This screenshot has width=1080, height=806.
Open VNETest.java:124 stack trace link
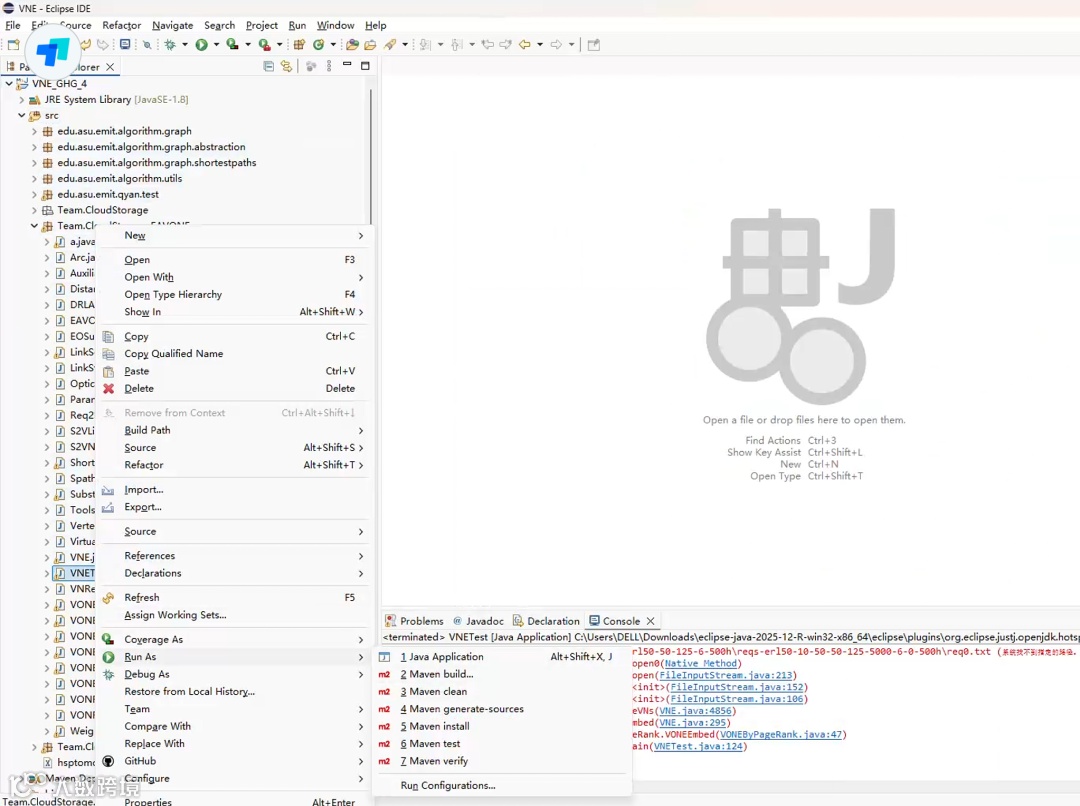click(698, 746)
